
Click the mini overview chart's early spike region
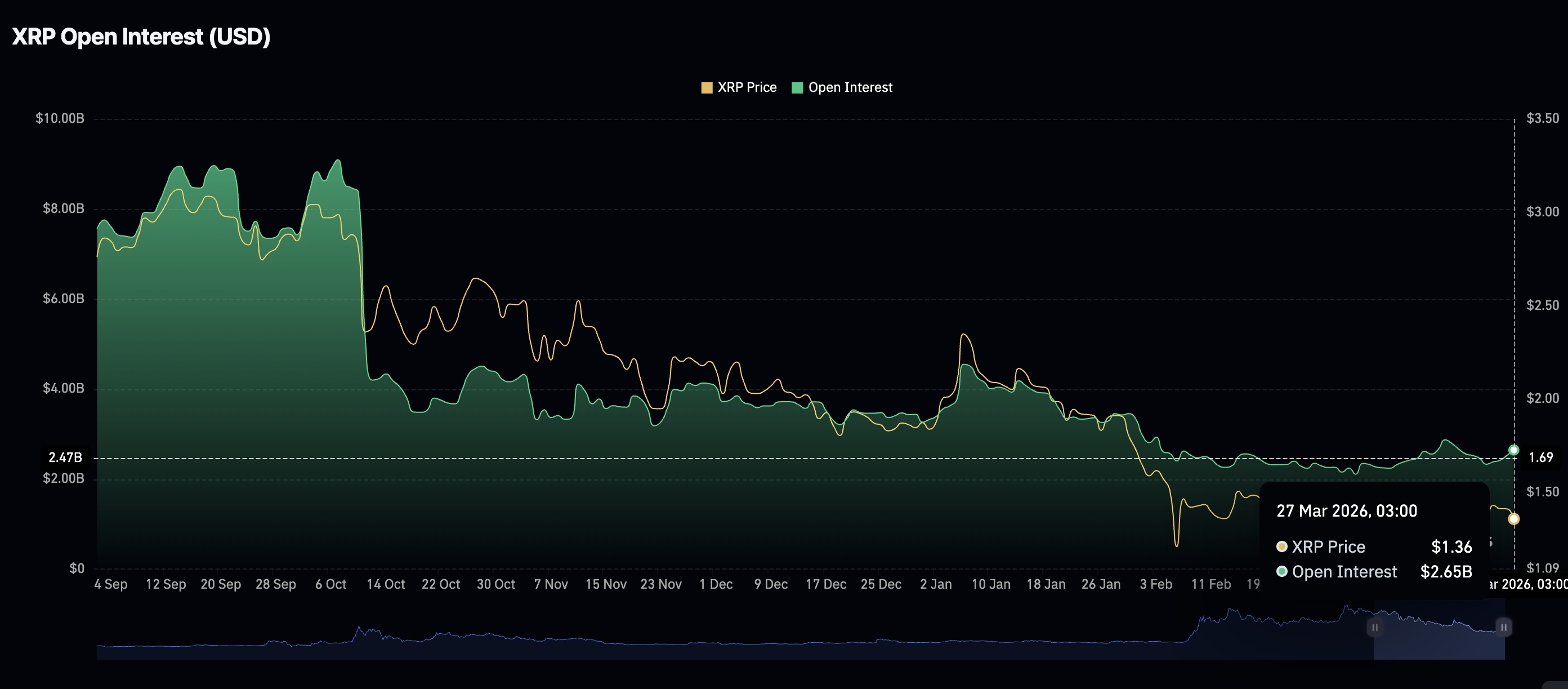[x=368, y=634]
